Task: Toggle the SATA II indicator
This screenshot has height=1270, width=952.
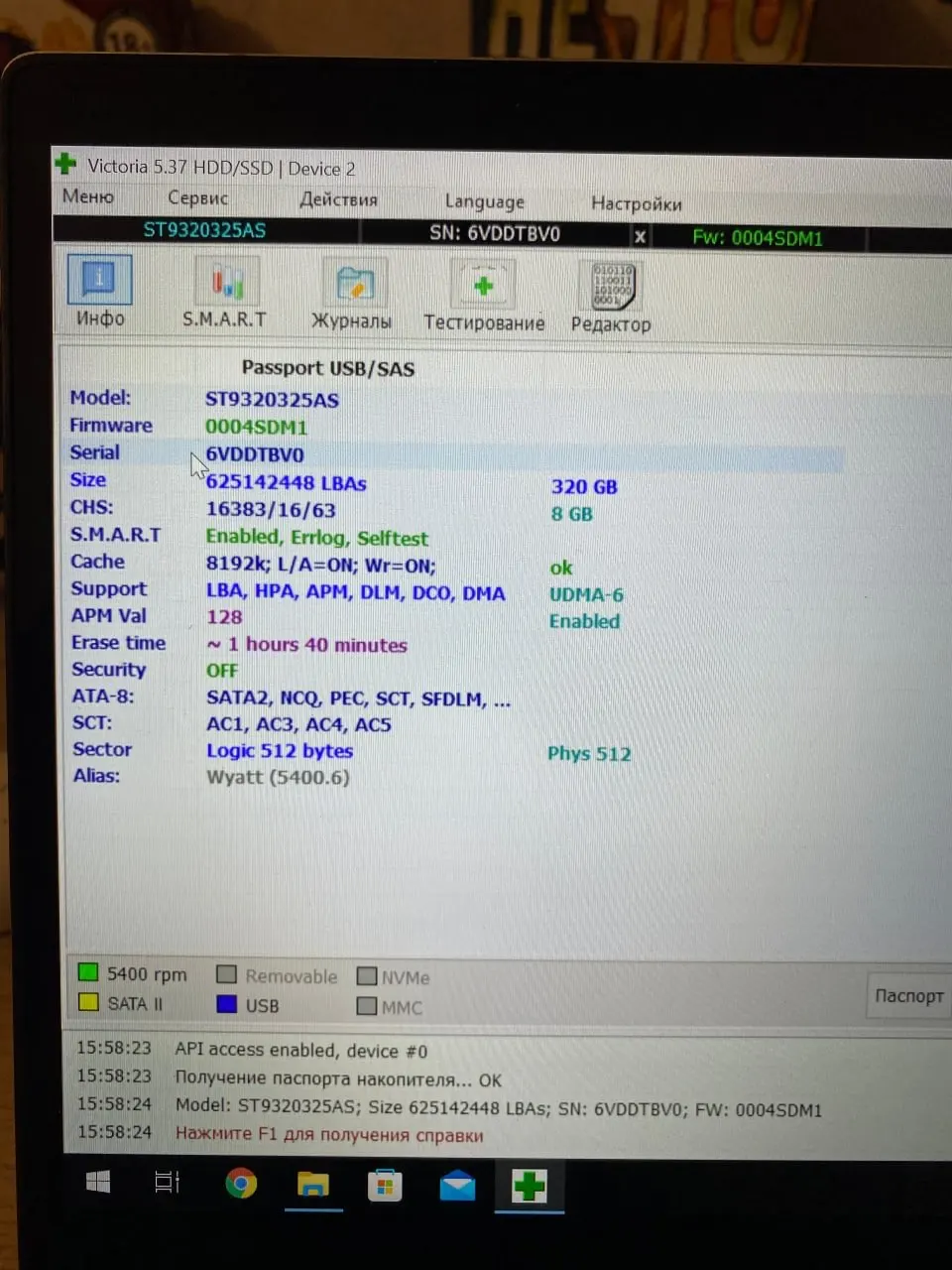Action: pos(88,1002)
